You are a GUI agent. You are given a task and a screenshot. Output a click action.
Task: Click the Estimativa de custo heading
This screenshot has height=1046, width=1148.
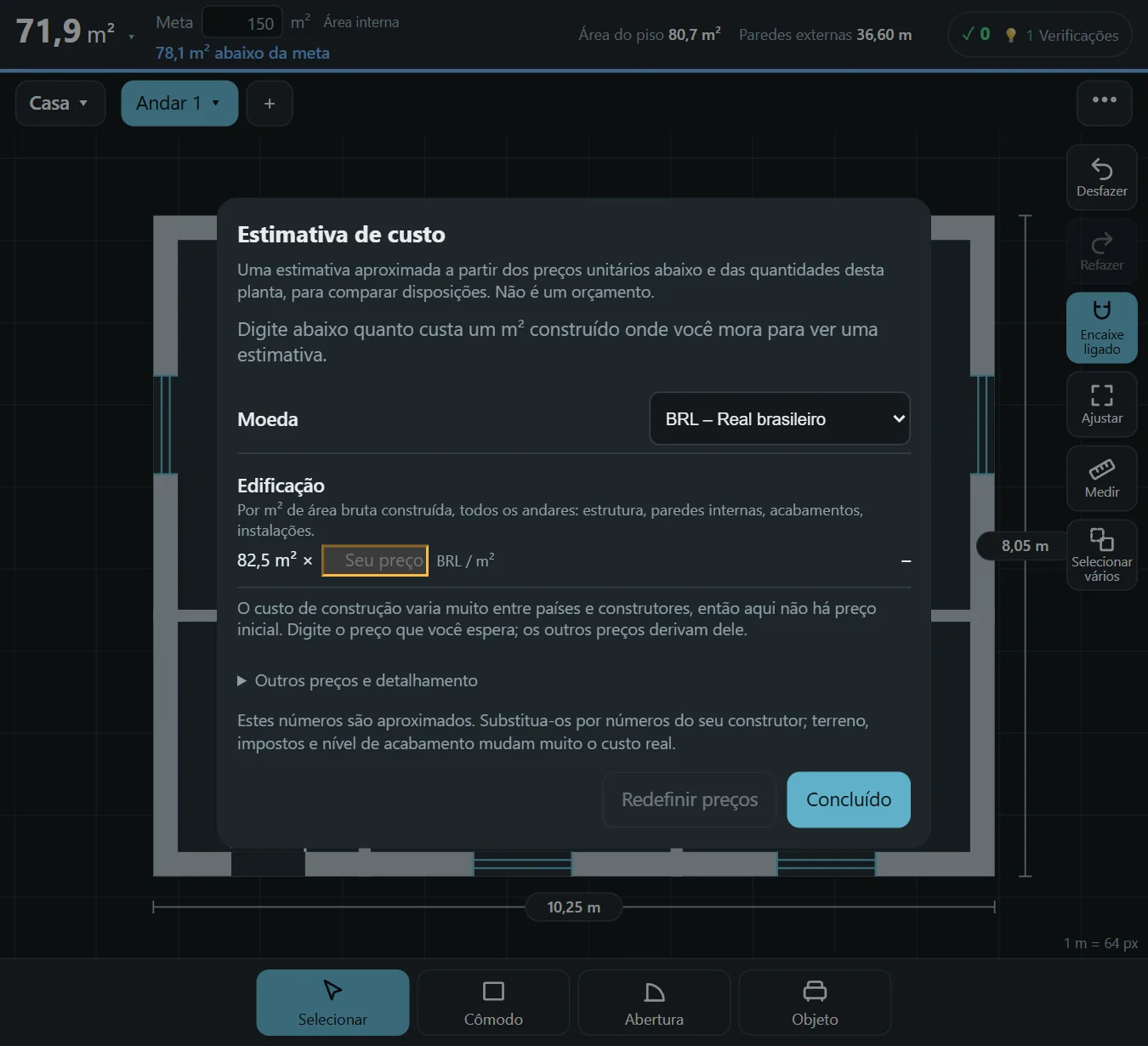tap(341, 235)
